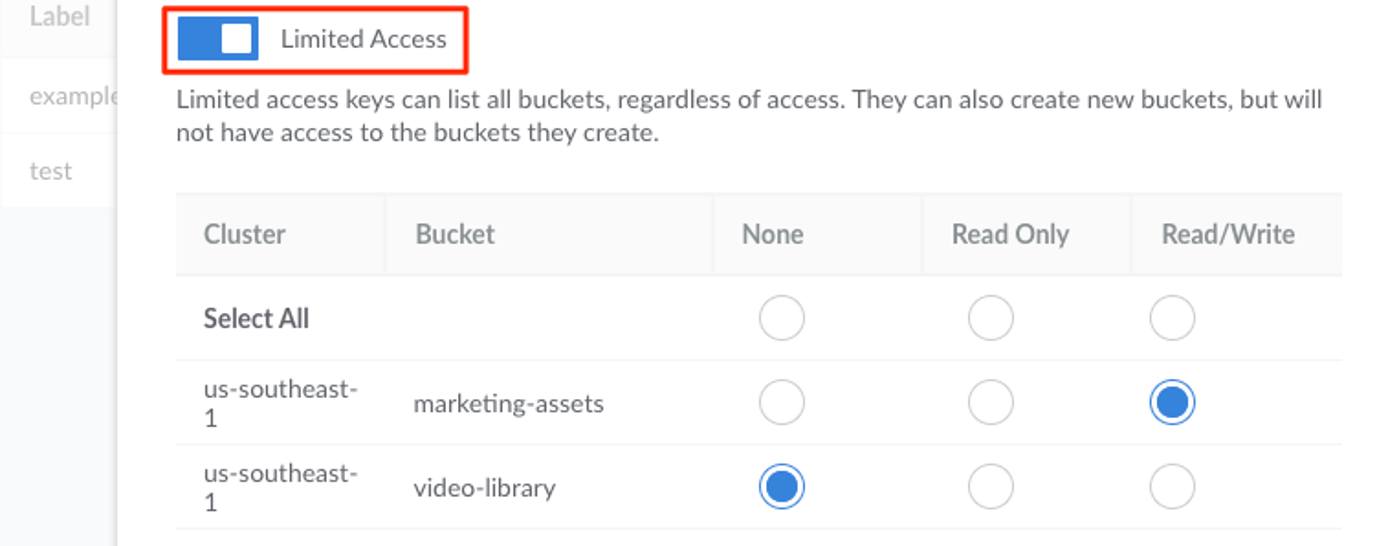Click the marketing-assets bucket name
The height and width of the screenshot is (546, 1388).
click(508, 404)
